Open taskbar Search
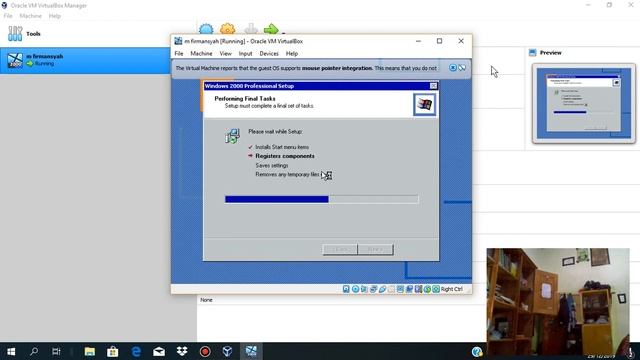 click(34, 351)
